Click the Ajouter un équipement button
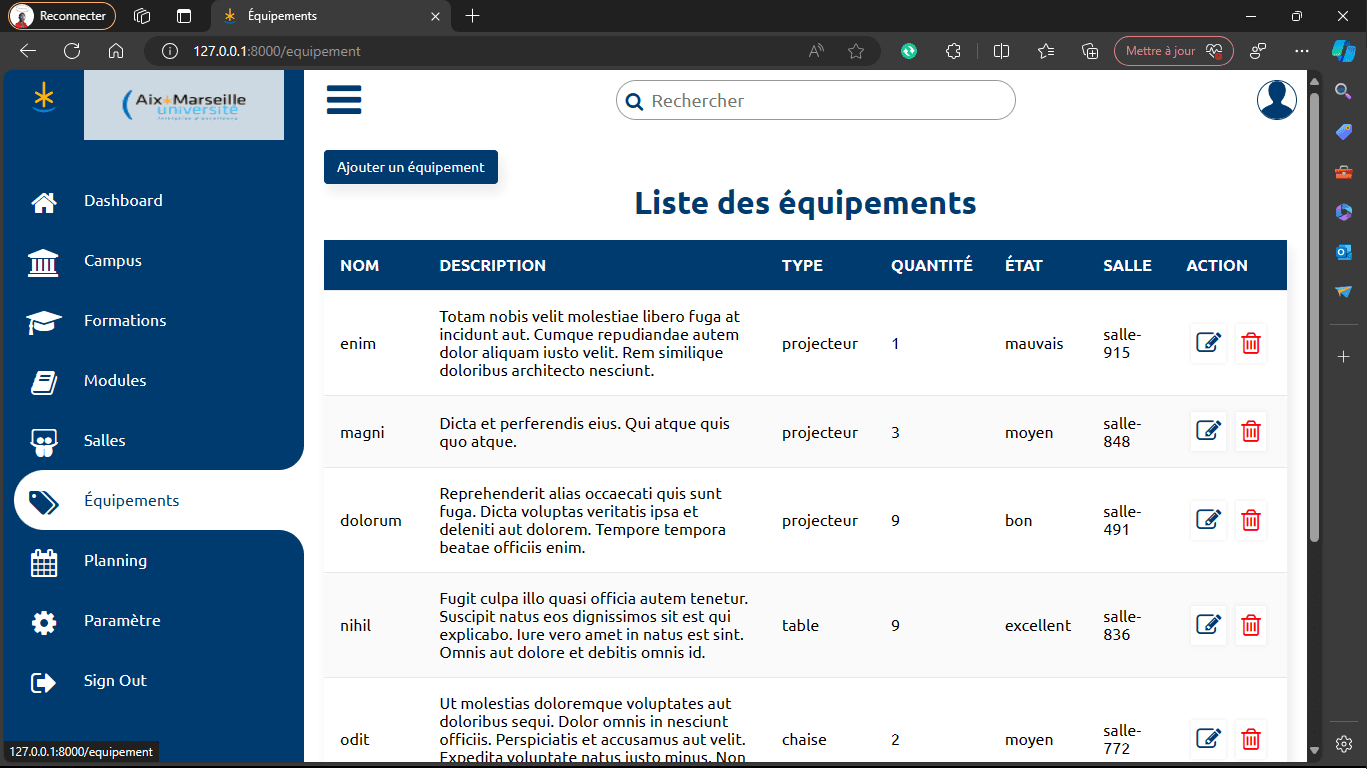The height and width of the screenshot is (769, 1367). 411,167
